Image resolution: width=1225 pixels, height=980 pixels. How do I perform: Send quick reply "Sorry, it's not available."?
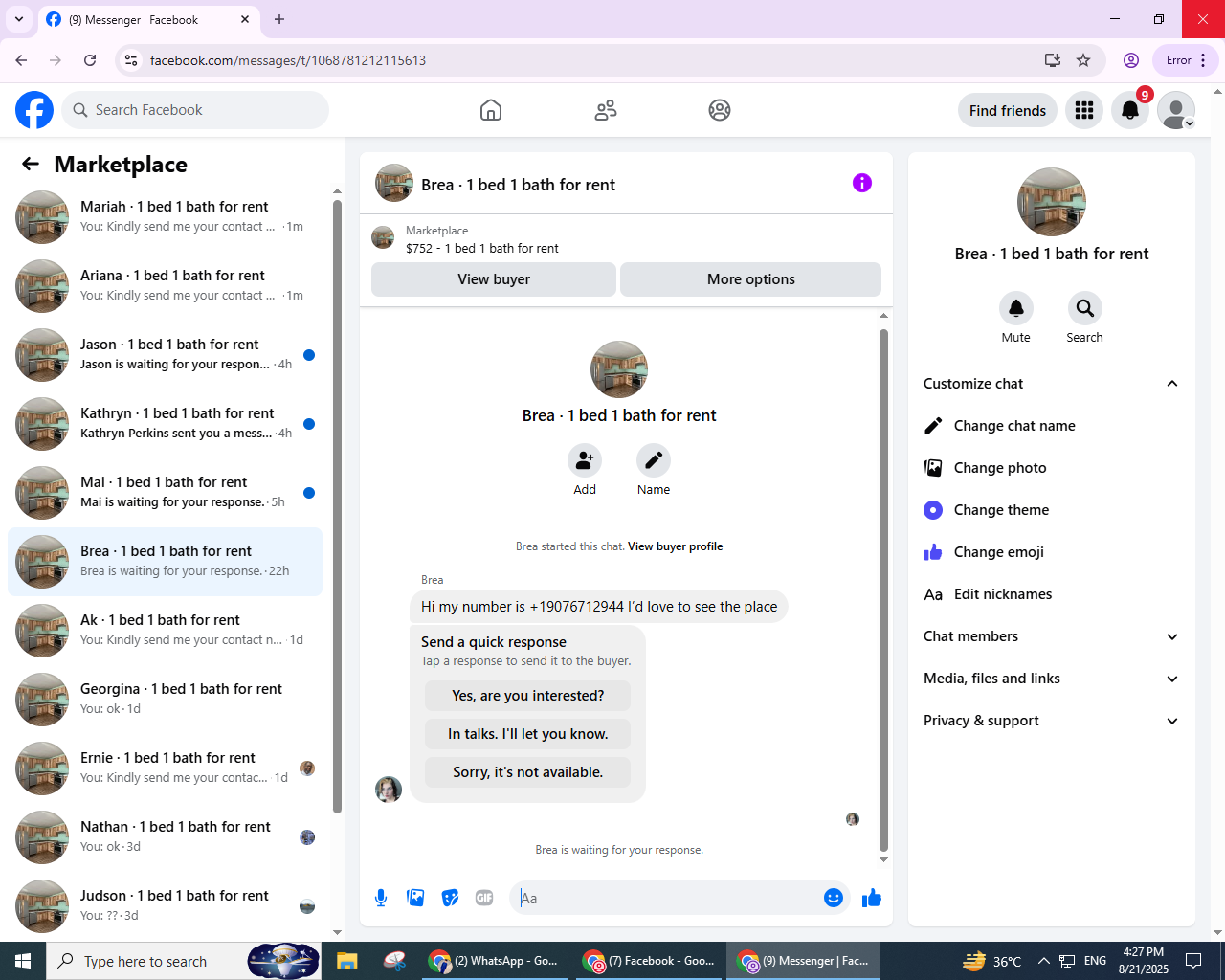pos(528,772)
